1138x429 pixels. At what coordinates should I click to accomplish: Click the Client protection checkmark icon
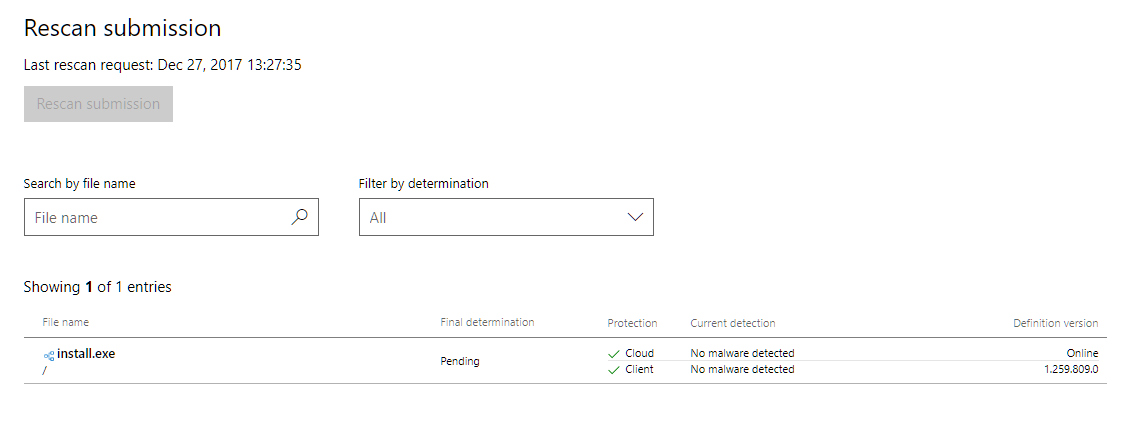click(613, 369)
